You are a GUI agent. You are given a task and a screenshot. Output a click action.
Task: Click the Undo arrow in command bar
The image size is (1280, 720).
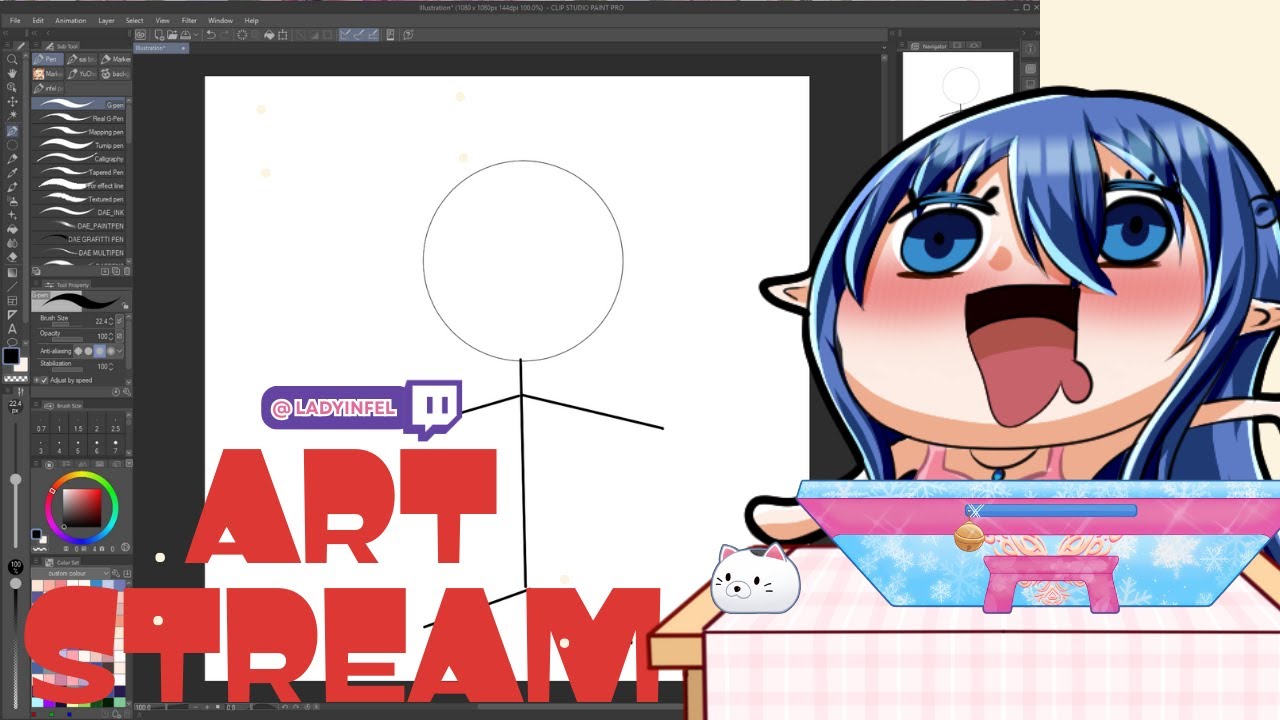[211, 35]
